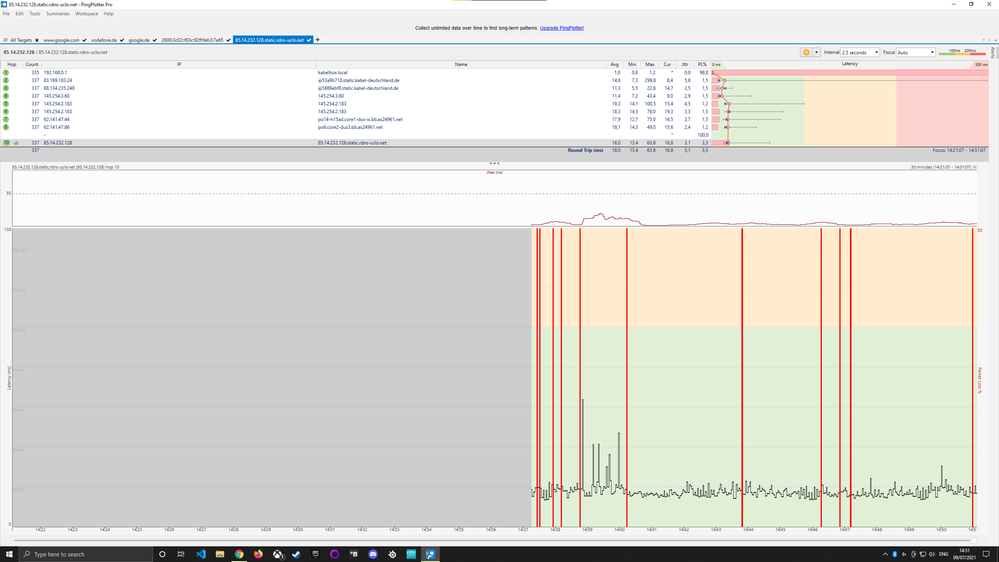Click hop 1 green number icon
This screenshot has width=999, height=562.
coord(6,73)
